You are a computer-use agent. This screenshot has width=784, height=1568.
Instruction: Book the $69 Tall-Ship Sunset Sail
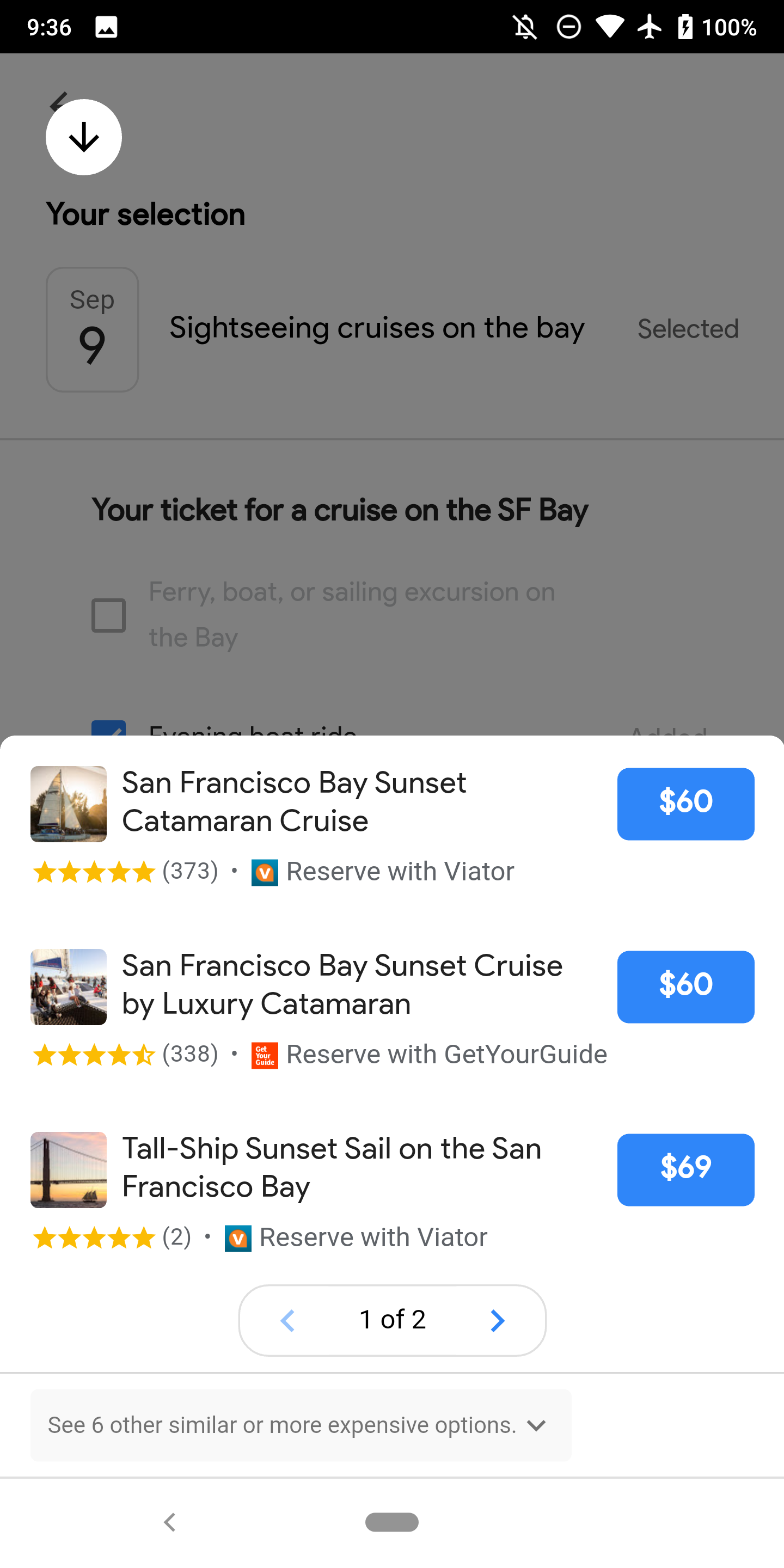(685, 1169)
